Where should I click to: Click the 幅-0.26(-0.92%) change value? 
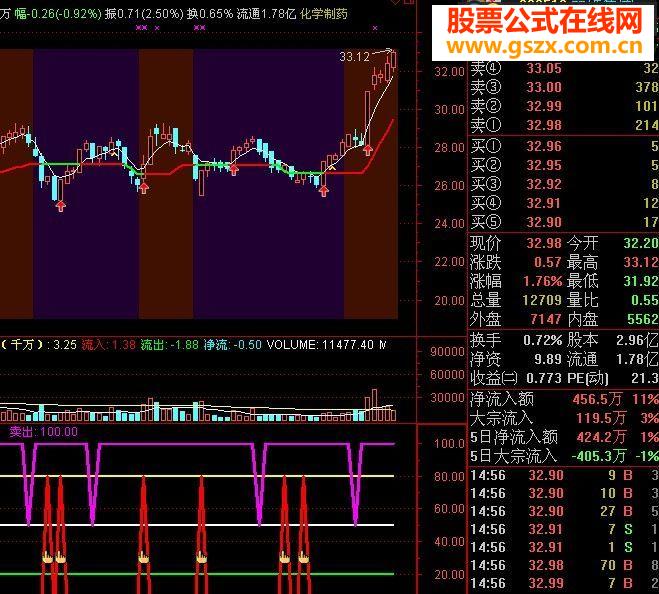(58, 14)
